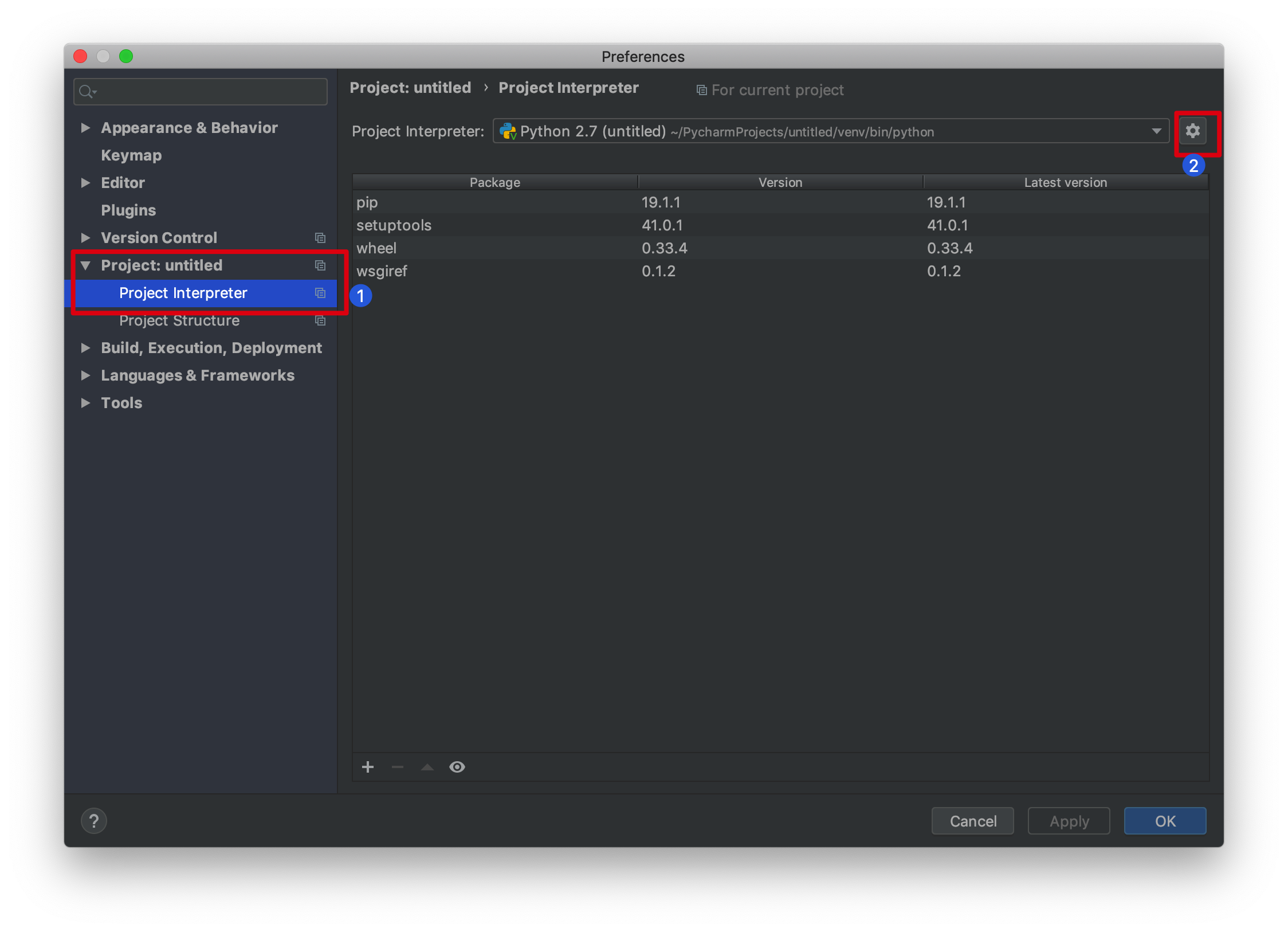Click the green zoom window button

126,56
